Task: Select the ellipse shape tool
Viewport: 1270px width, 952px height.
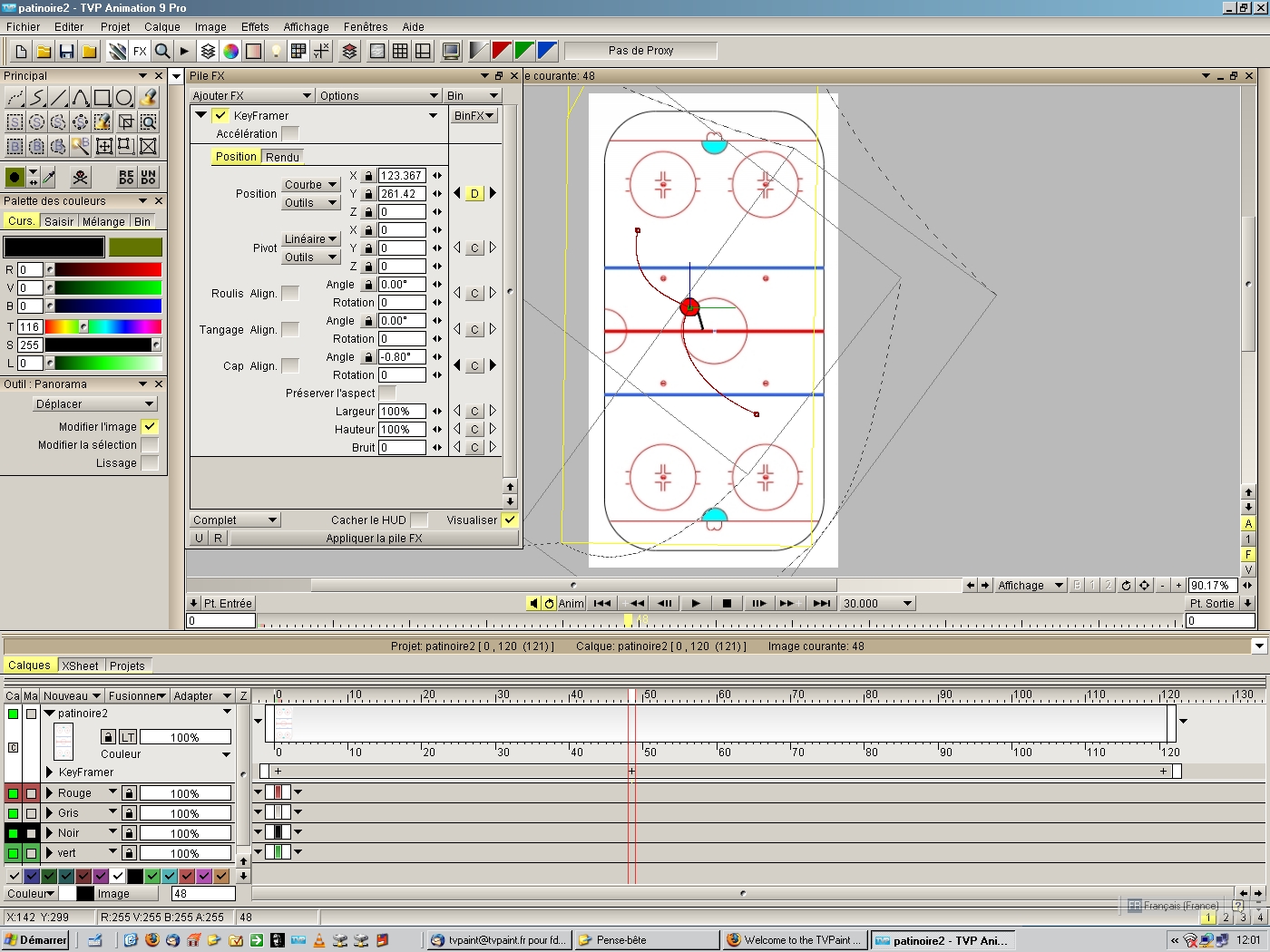Action: pyautogui.click(x=124, y=98)
